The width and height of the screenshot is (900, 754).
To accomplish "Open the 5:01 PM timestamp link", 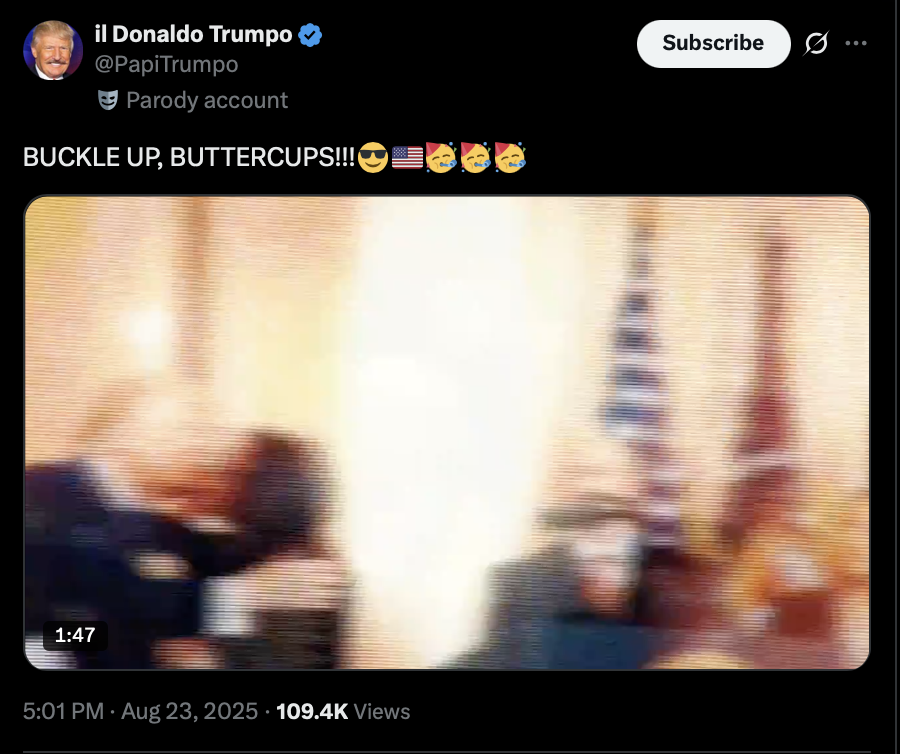I will click(x=63, y=712).
